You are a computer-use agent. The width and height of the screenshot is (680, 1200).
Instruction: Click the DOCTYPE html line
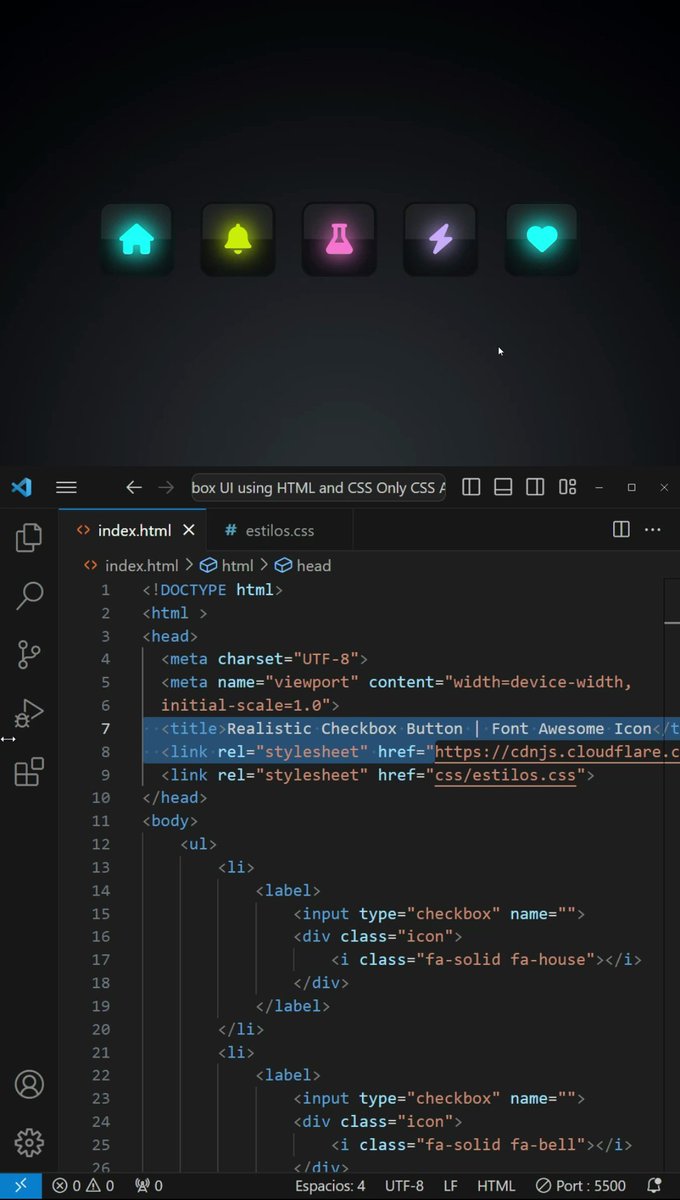[213, 590]
